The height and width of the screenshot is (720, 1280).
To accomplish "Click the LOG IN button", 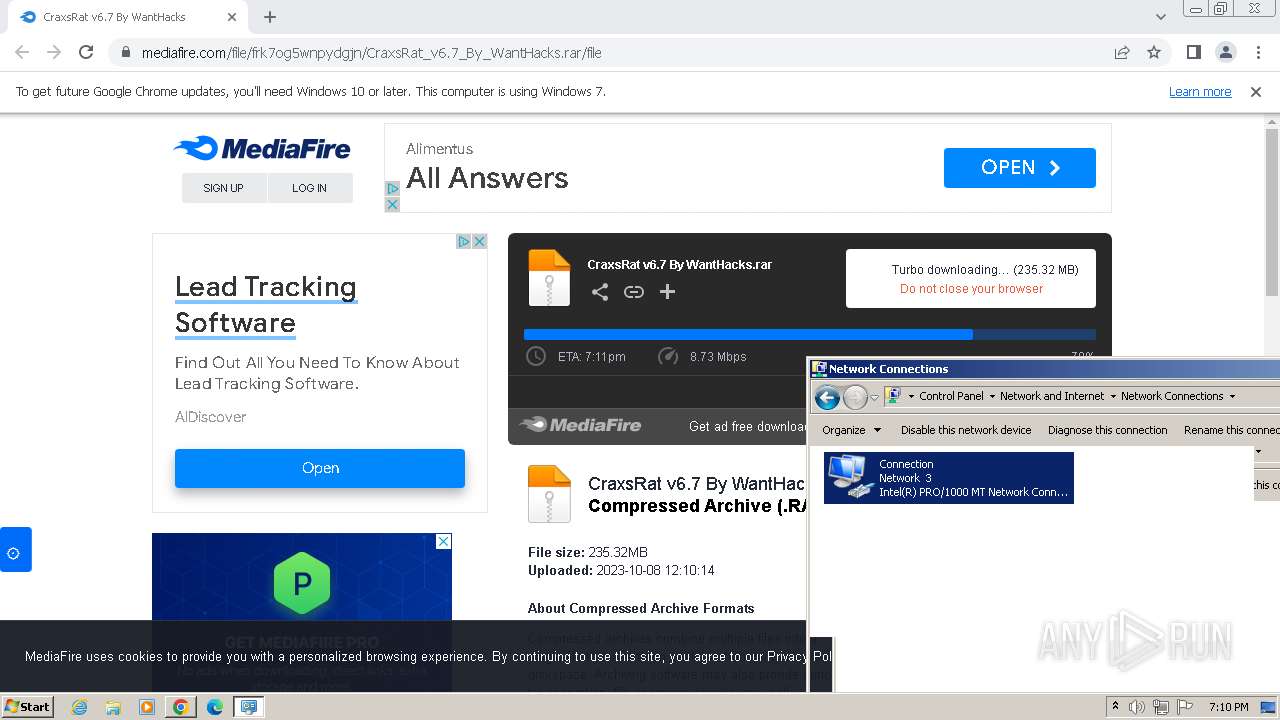I will point(310,188).
